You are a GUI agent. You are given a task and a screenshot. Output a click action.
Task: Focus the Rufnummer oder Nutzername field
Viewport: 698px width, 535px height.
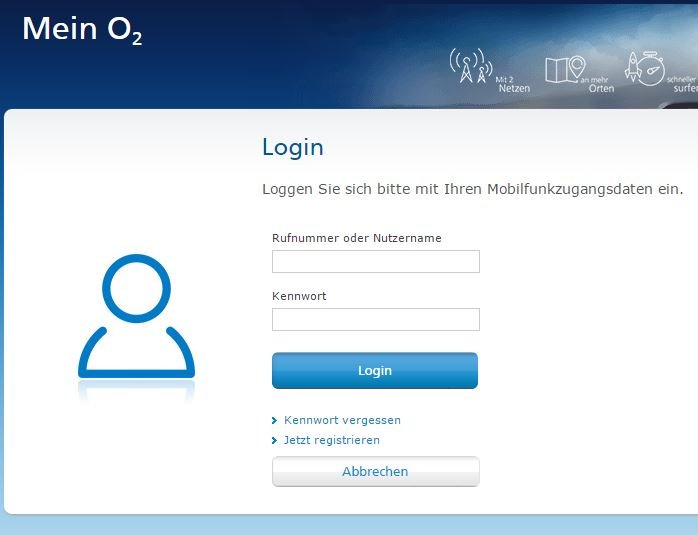pyautogui.click(x=376, y=261)
